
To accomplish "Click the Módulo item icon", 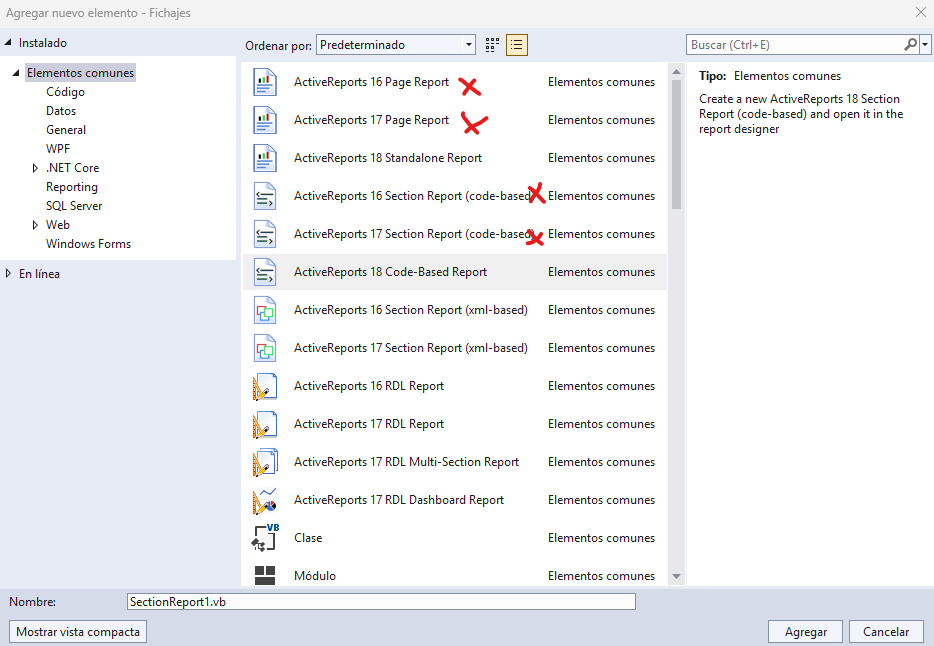I will (x=264, y=575).
